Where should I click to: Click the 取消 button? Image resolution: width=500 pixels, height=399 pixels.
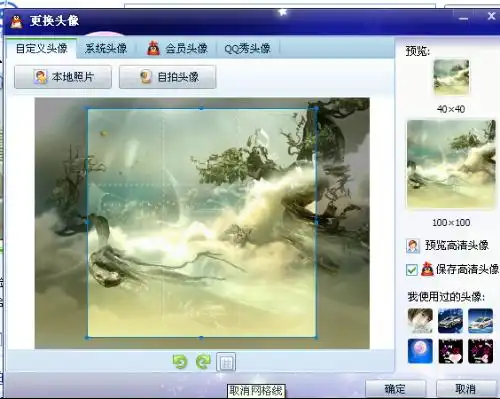[466, 389]
